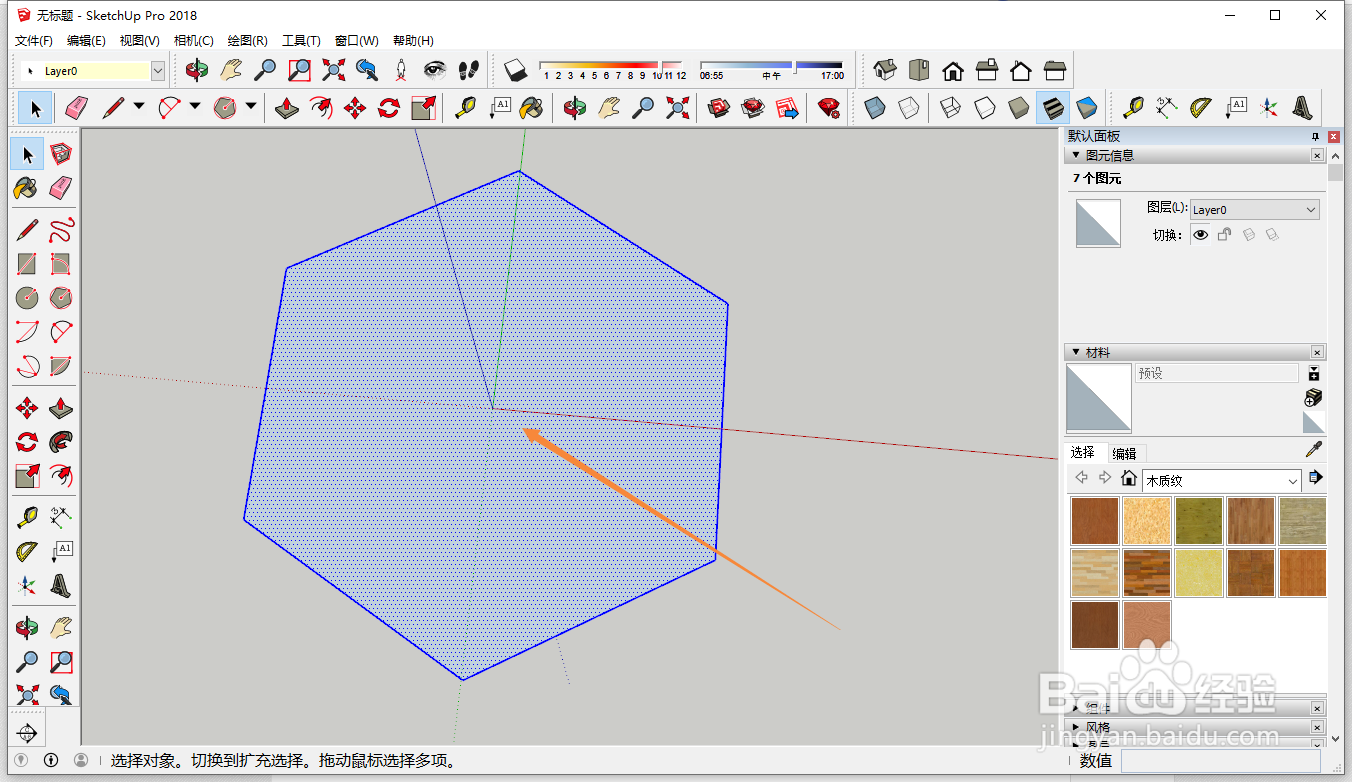The height and width of the screenshot is (782, 1352).
Task: Select the Walk footprints tool
Action: [x=468, y=70]
